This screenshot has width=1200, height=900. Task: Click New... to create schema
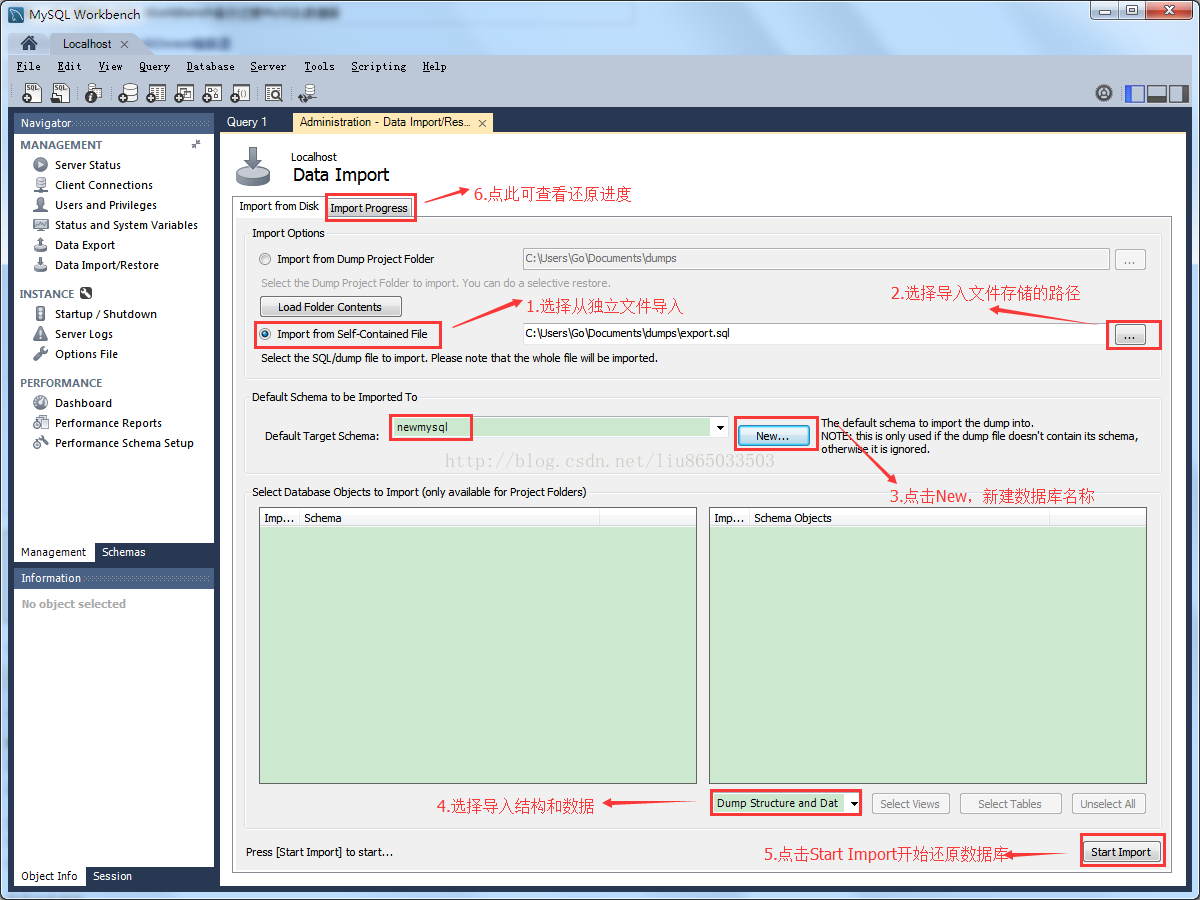coord(773,436)
